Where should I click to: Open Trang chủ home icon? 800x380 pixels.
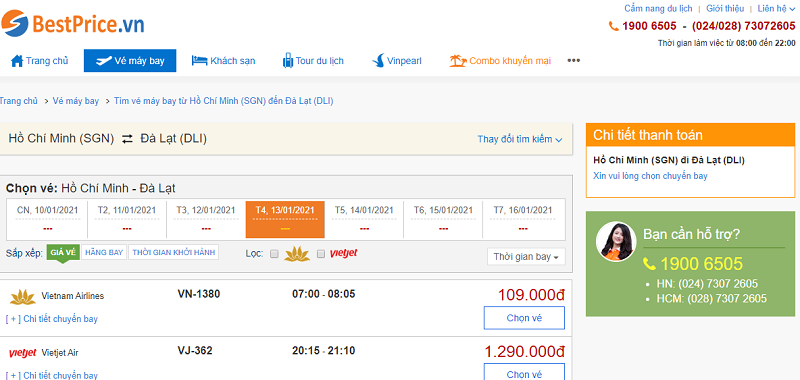tap(17, 61)
